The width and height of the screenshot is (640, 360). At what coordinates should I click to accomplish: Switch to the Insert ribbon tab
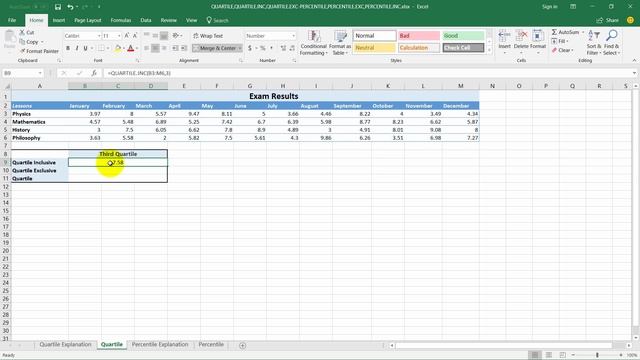pos(59,20)
